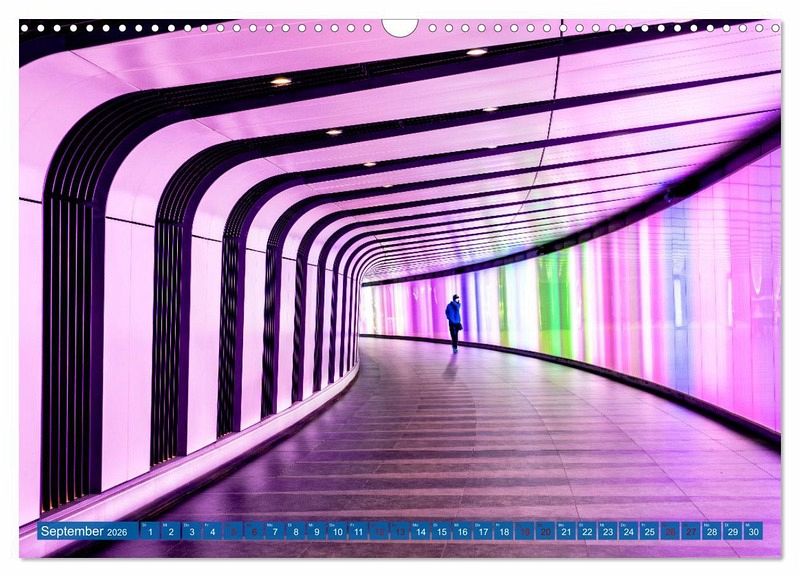Select the darkened weekend date 27

coord(690,532)
